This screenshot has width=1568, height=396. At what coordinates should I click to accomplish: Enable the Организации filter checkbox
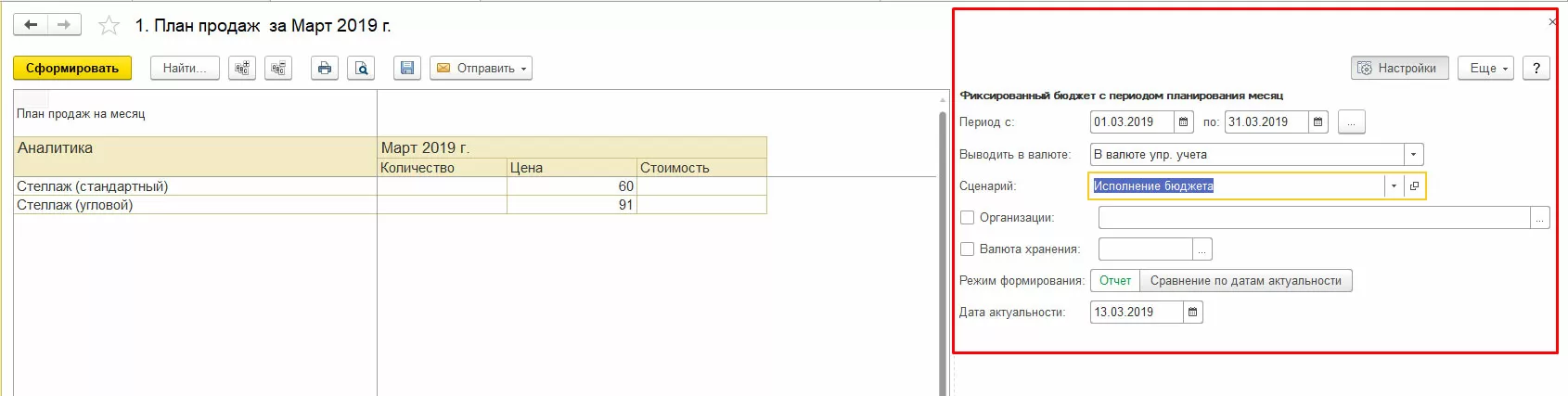(x=968, y=217)
